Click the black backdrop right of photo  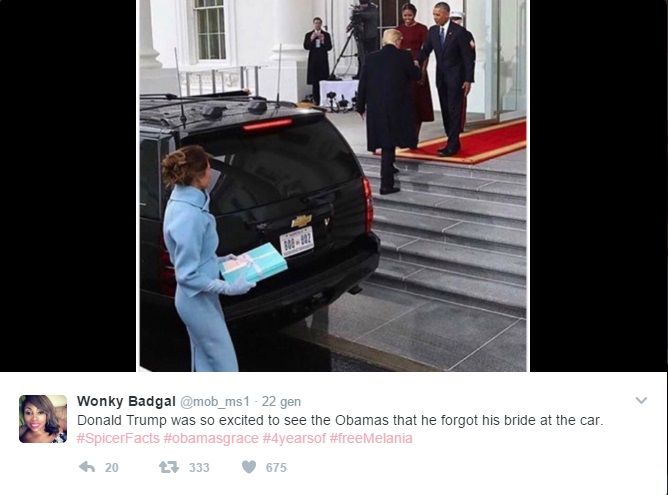tap(599, 186)
